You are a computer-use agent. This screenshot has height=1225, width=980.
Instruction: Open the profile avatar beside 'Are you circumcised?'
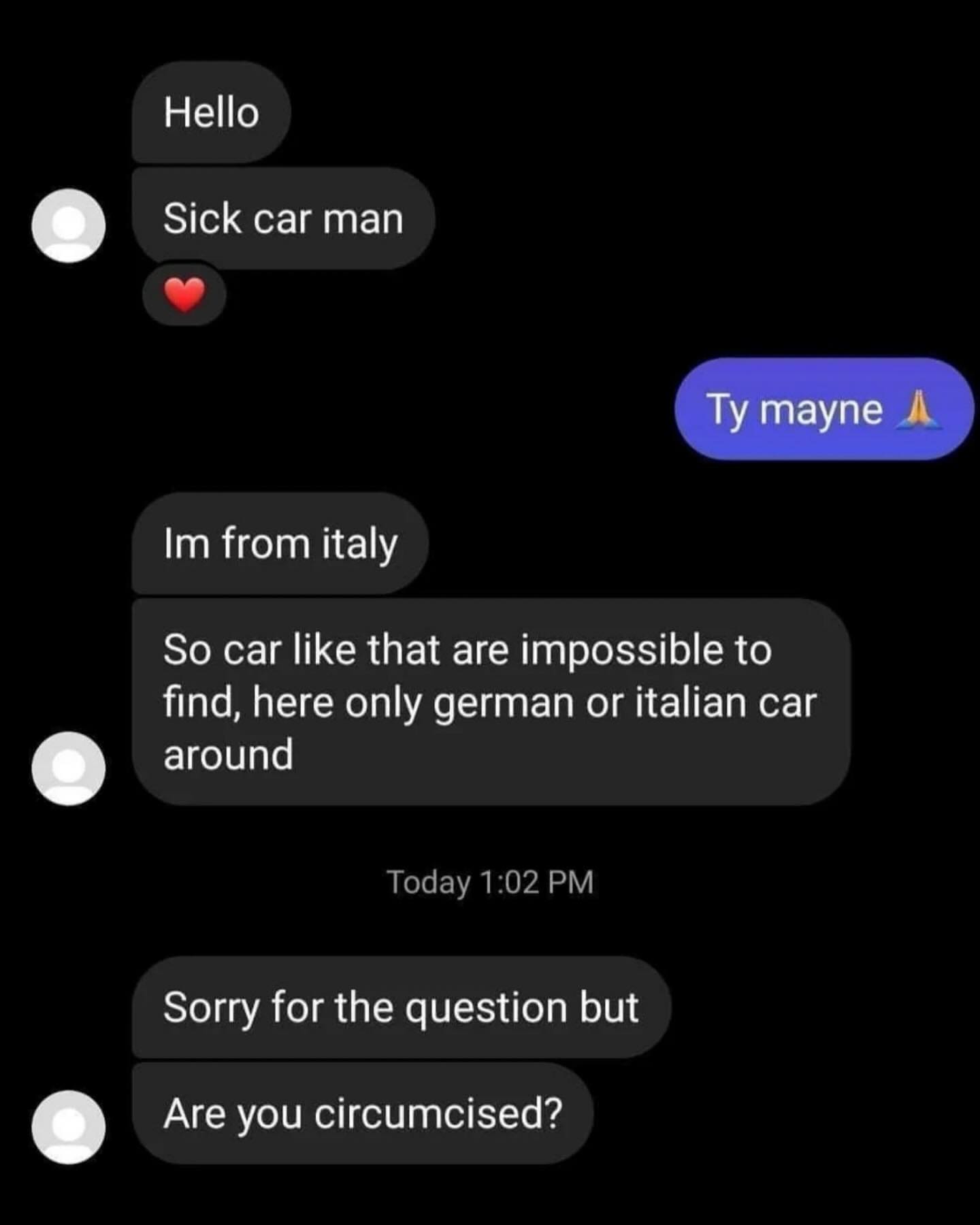pos(68,1127)
